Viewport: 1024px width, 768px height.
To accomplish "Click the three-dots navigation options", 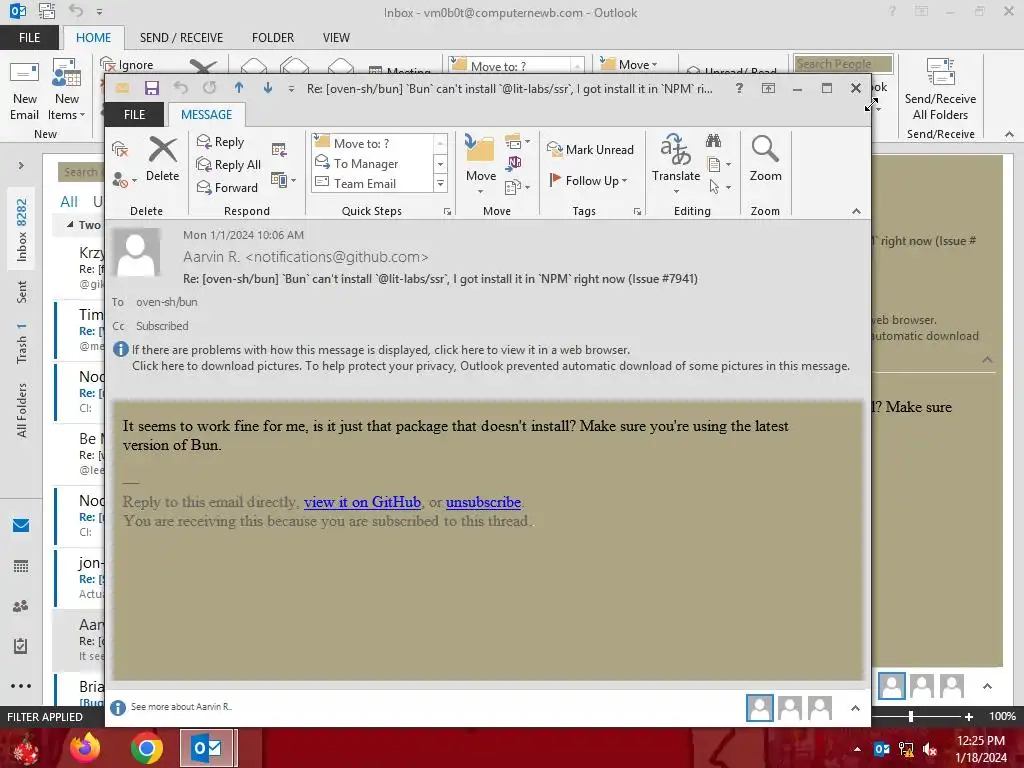I will [x=21, y=686].
